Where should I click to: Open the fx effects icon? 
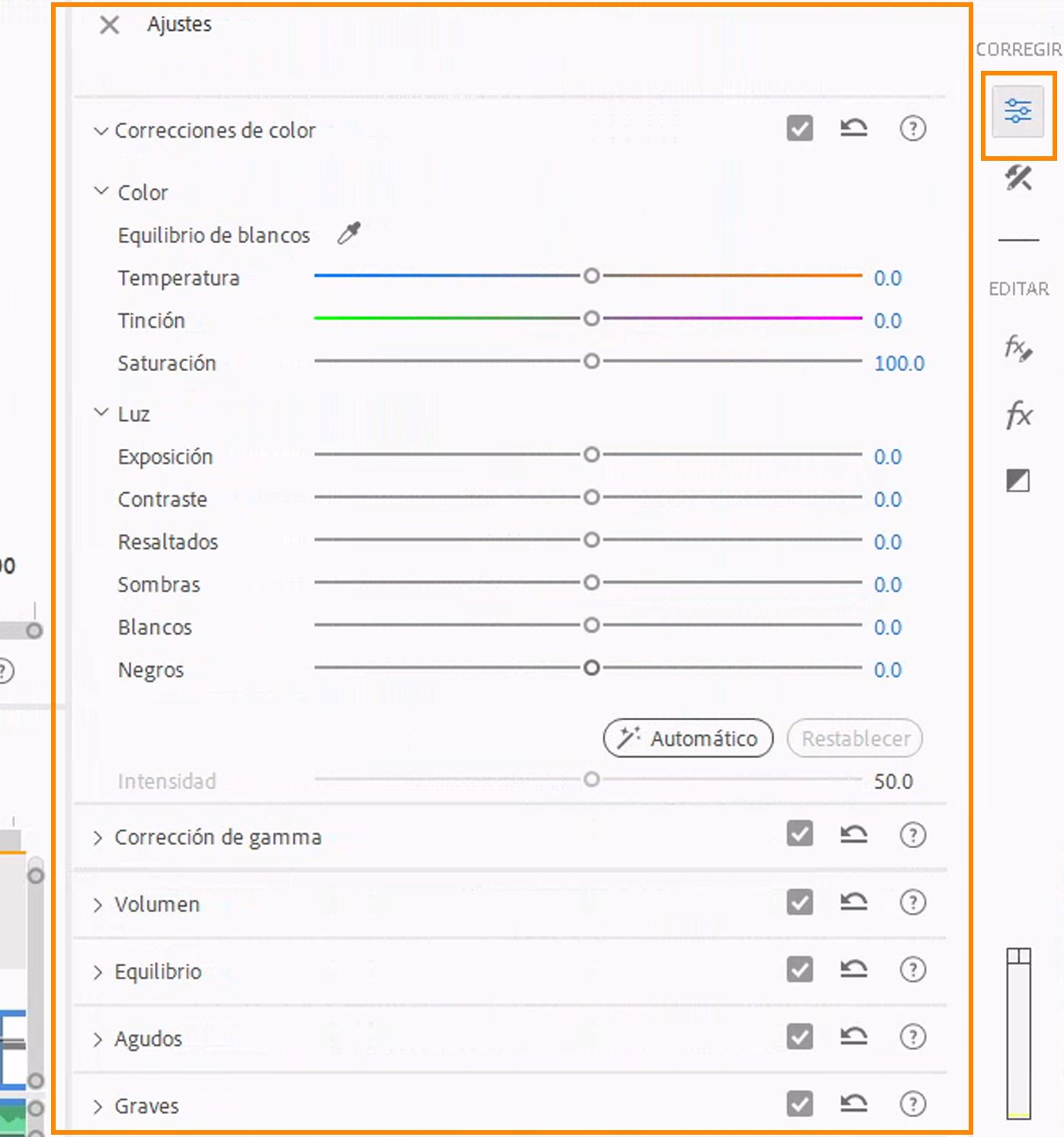1019,415
